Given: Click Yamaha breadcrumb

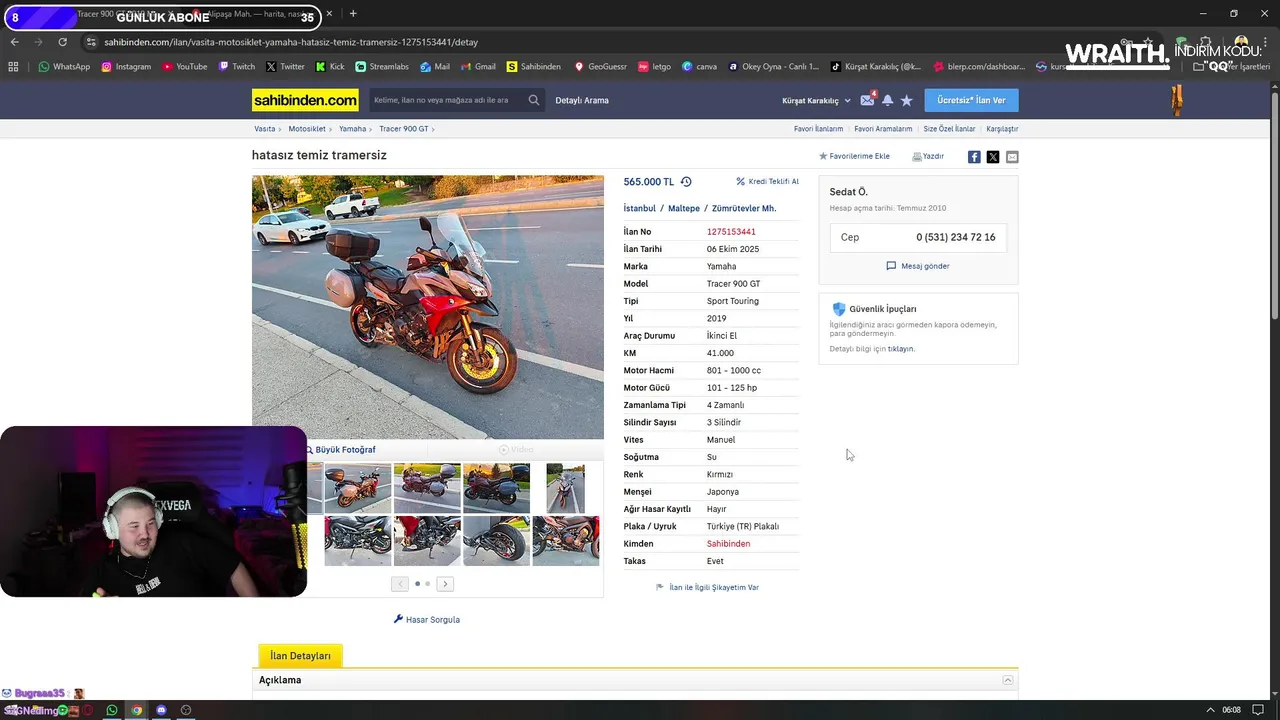Looking at the screenshot, I should point(352,129).
